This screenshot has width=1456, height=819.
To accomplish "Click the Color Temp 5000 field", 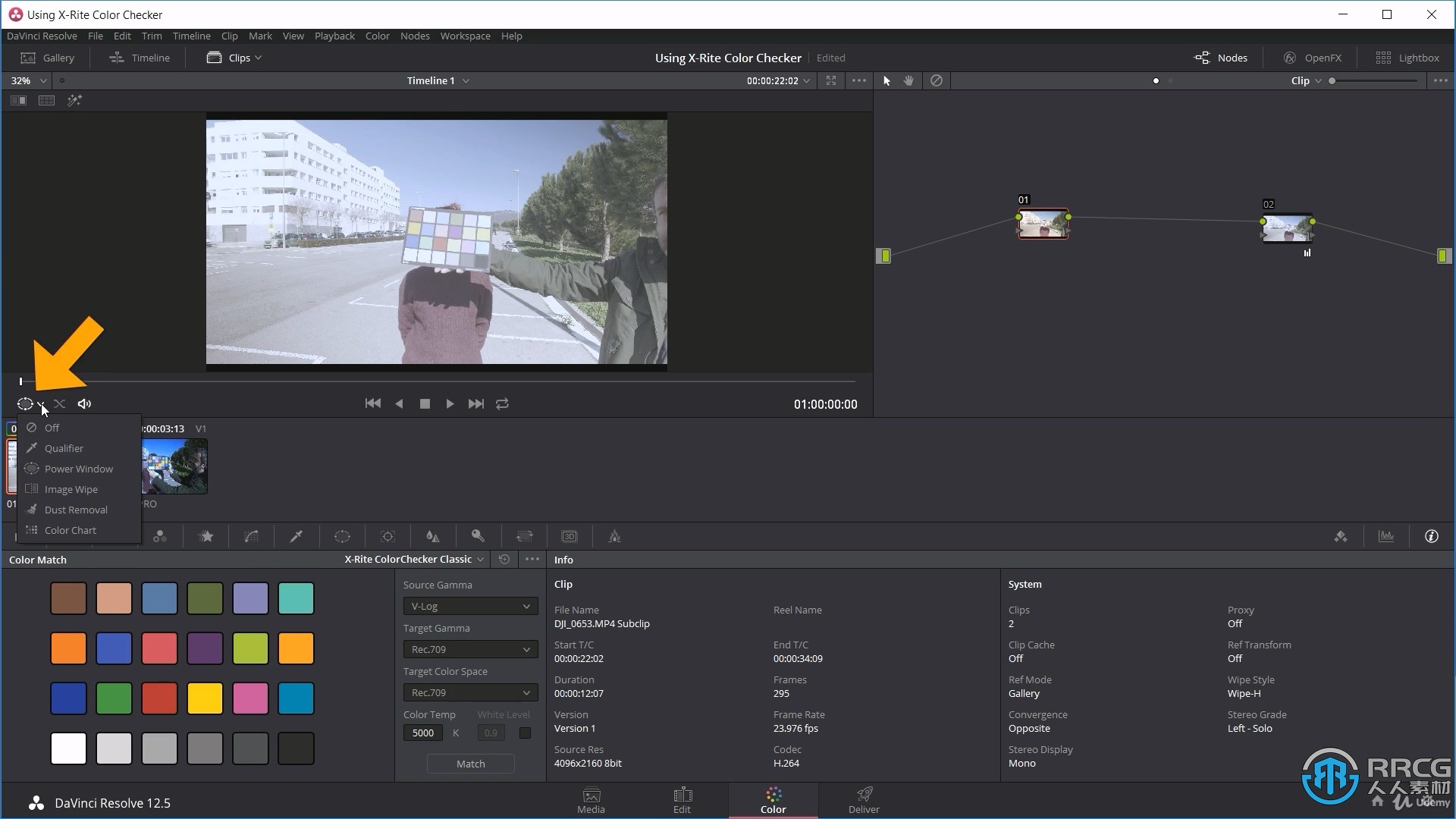I will (x=423, y=733).
